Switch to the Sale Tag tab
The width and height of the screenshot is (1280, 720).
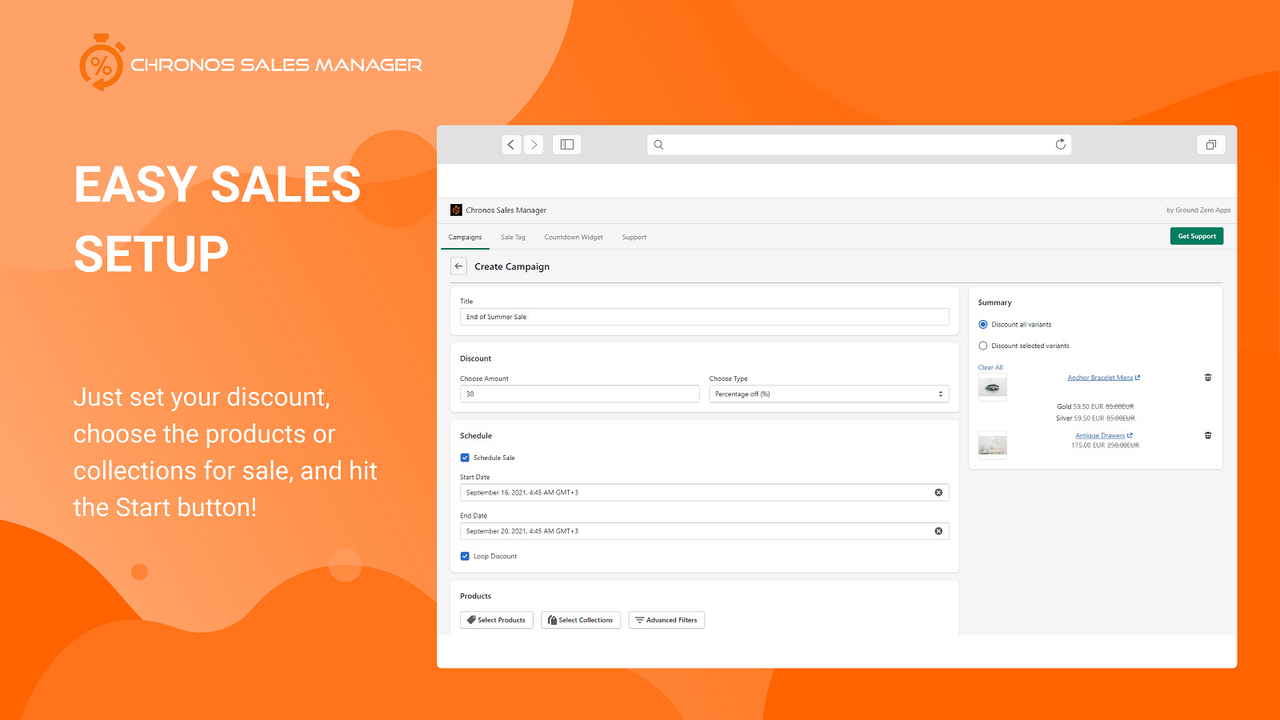[x=513, y=237]
